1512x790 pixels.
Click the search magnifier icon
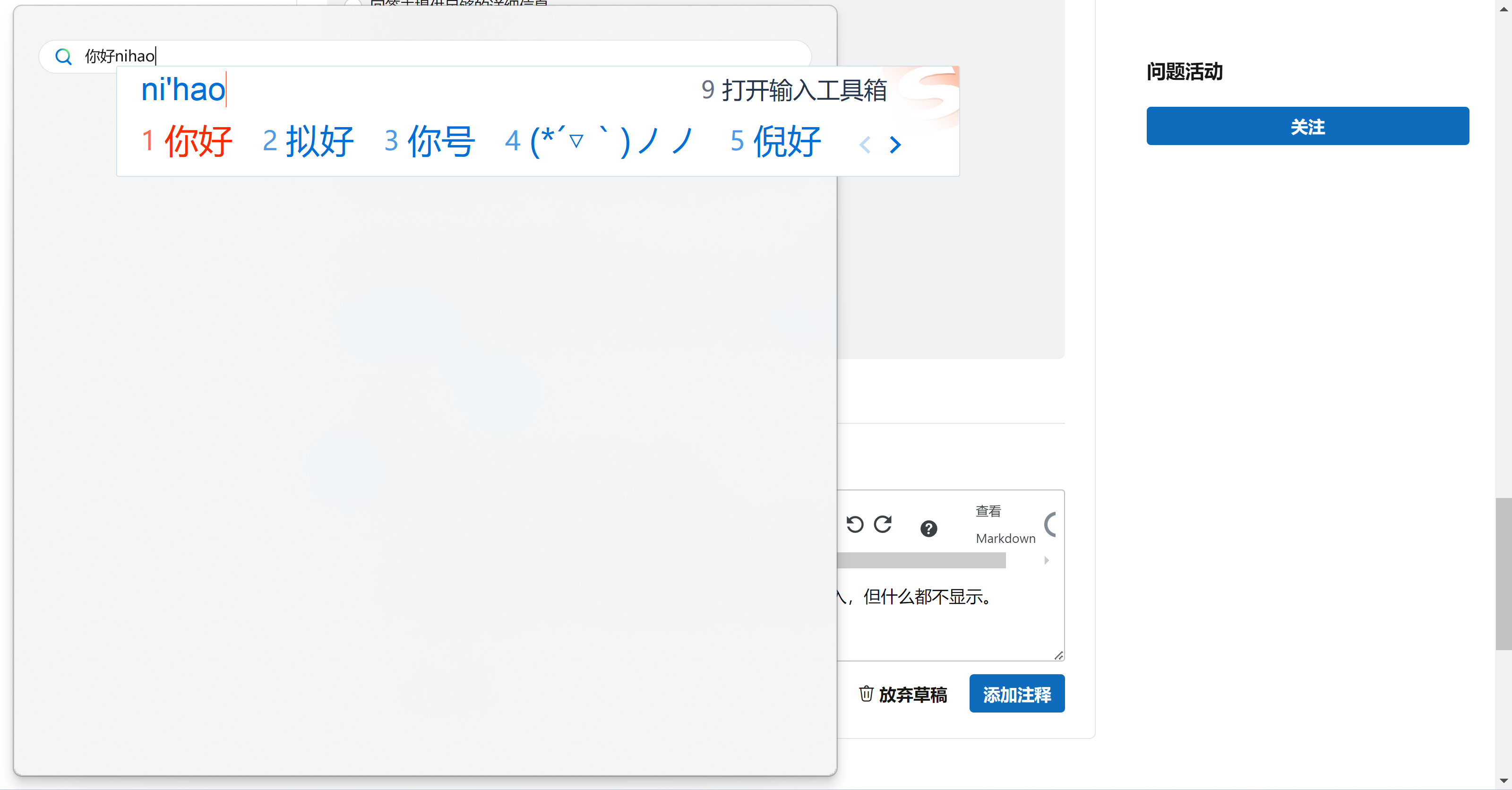pyautogui.click(x=63, y=56)
